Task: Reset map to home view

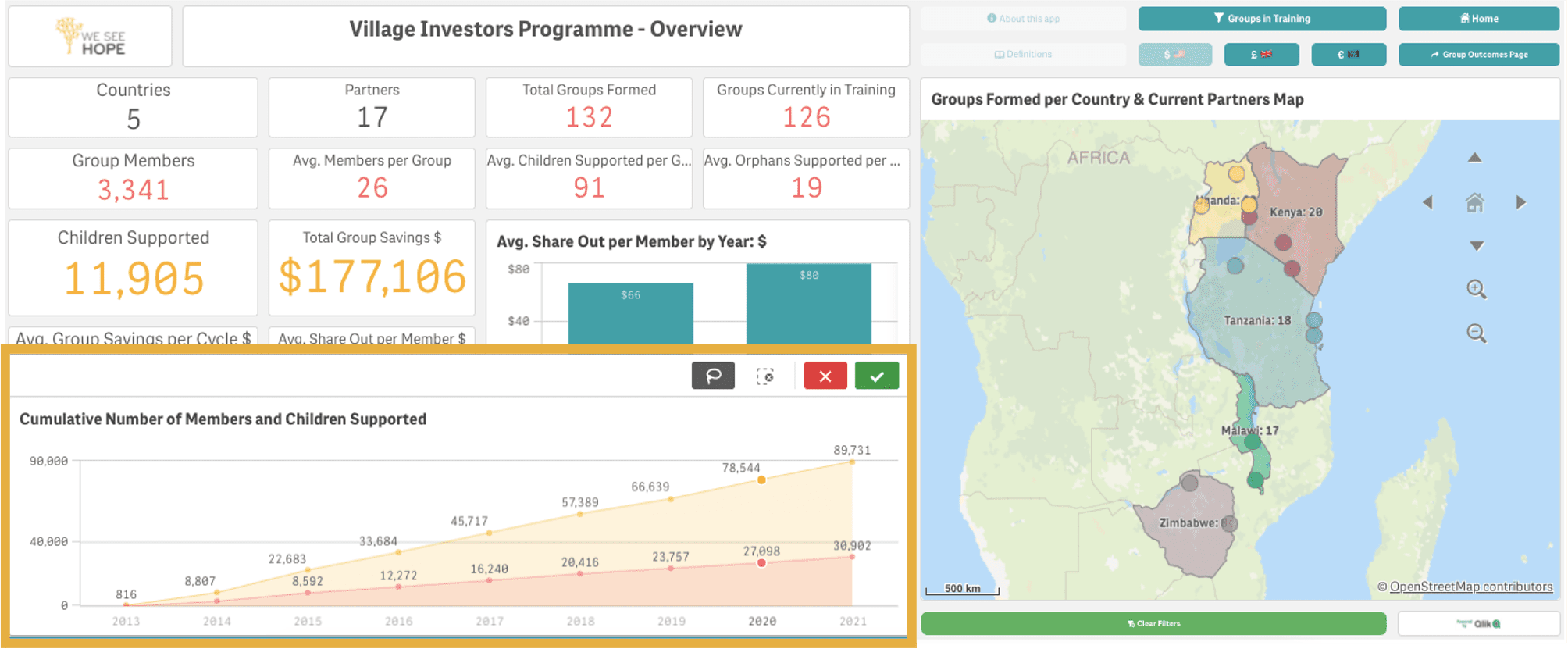Action: click(x=1474, y=203)
